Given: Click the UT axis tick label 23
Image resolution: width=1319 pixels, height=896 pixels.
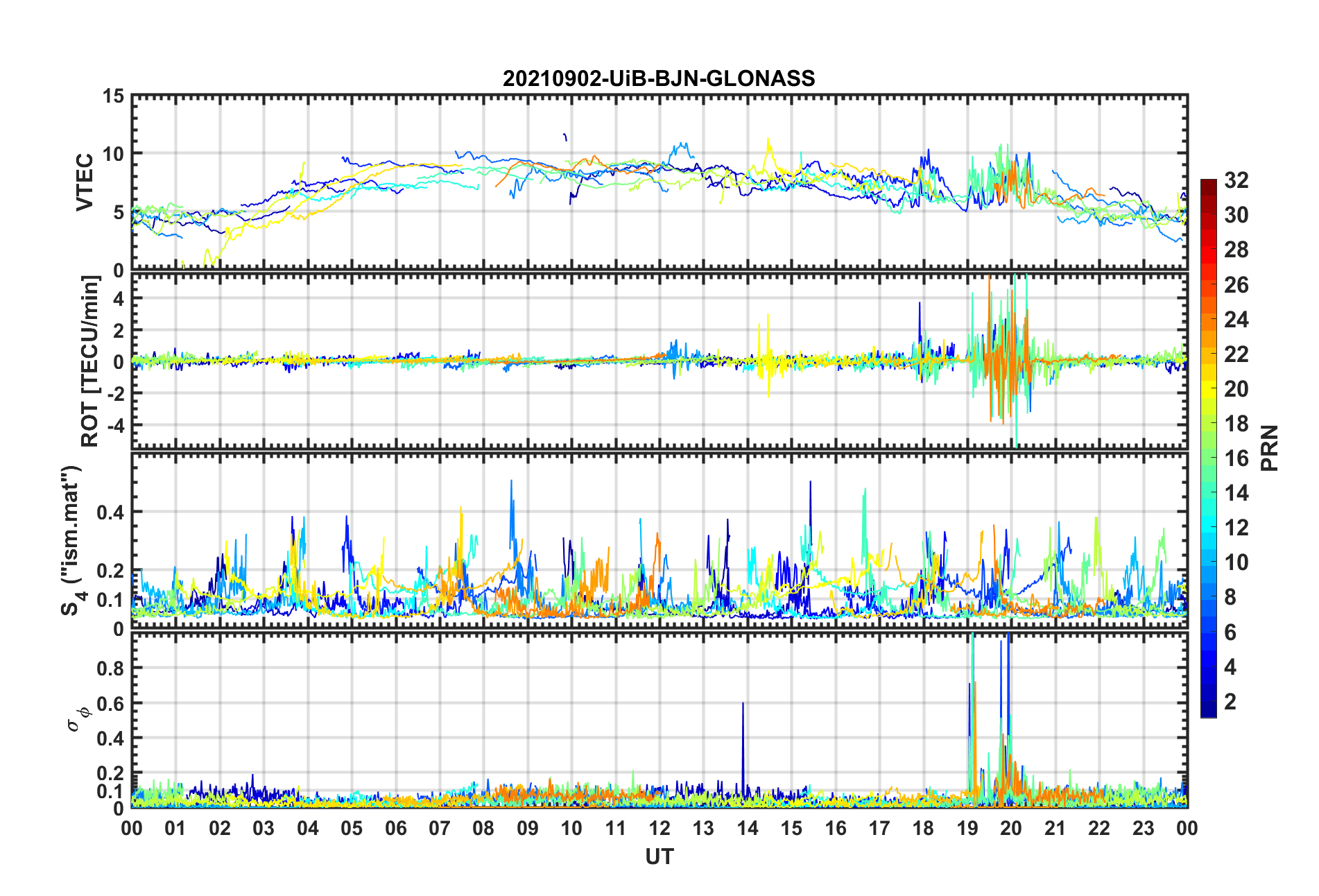Looking at the screenshot, I should 1144,828.
